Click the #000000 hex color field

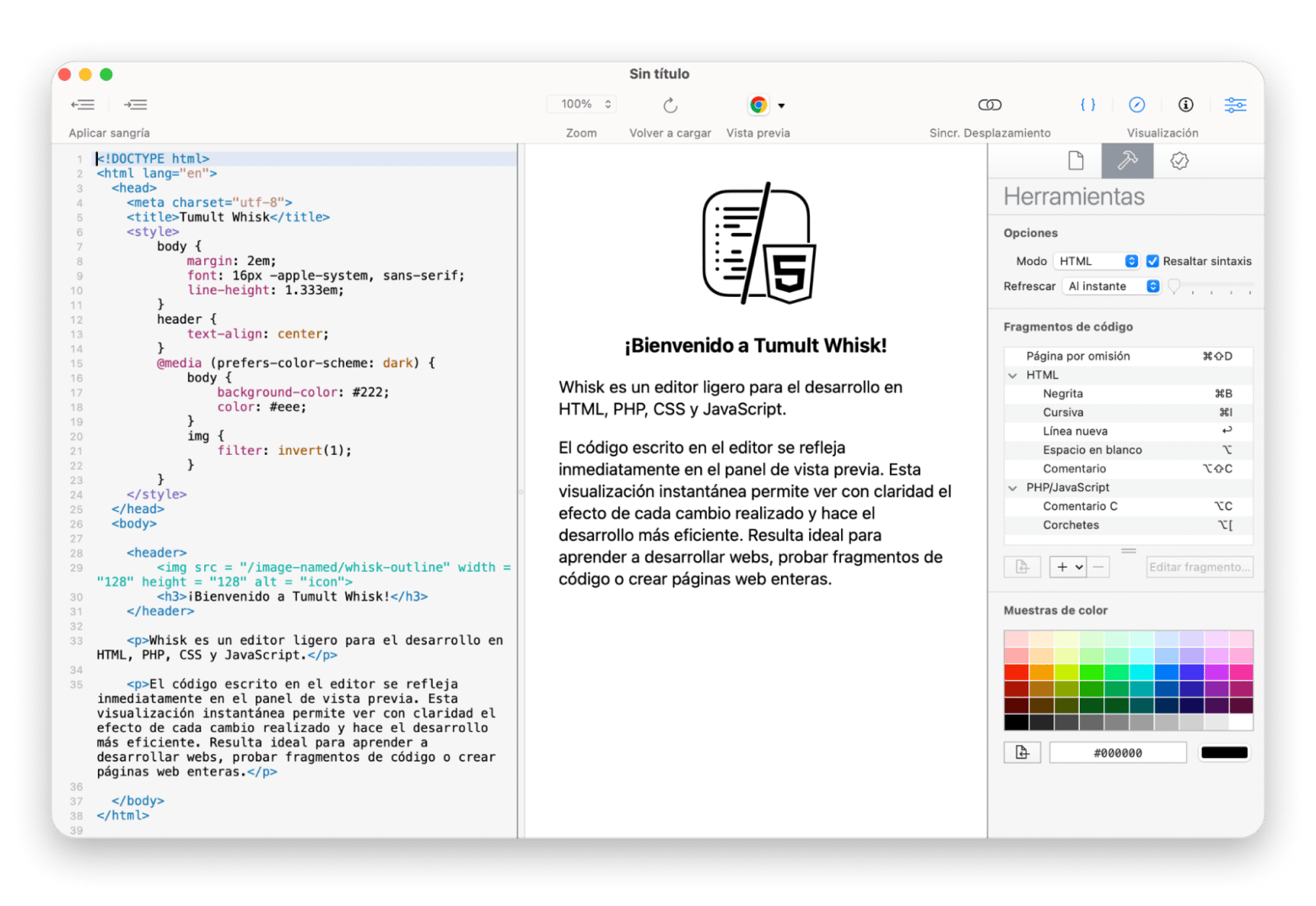(1118, 752)
